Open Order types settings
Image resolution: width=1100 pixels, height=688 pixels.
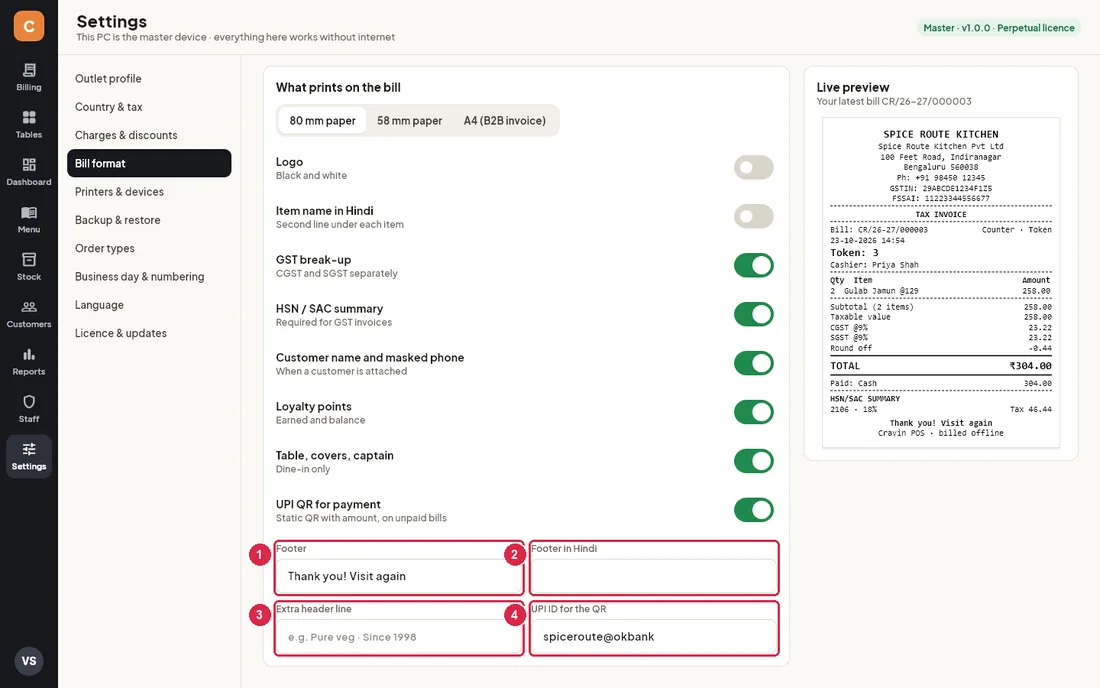149,248
